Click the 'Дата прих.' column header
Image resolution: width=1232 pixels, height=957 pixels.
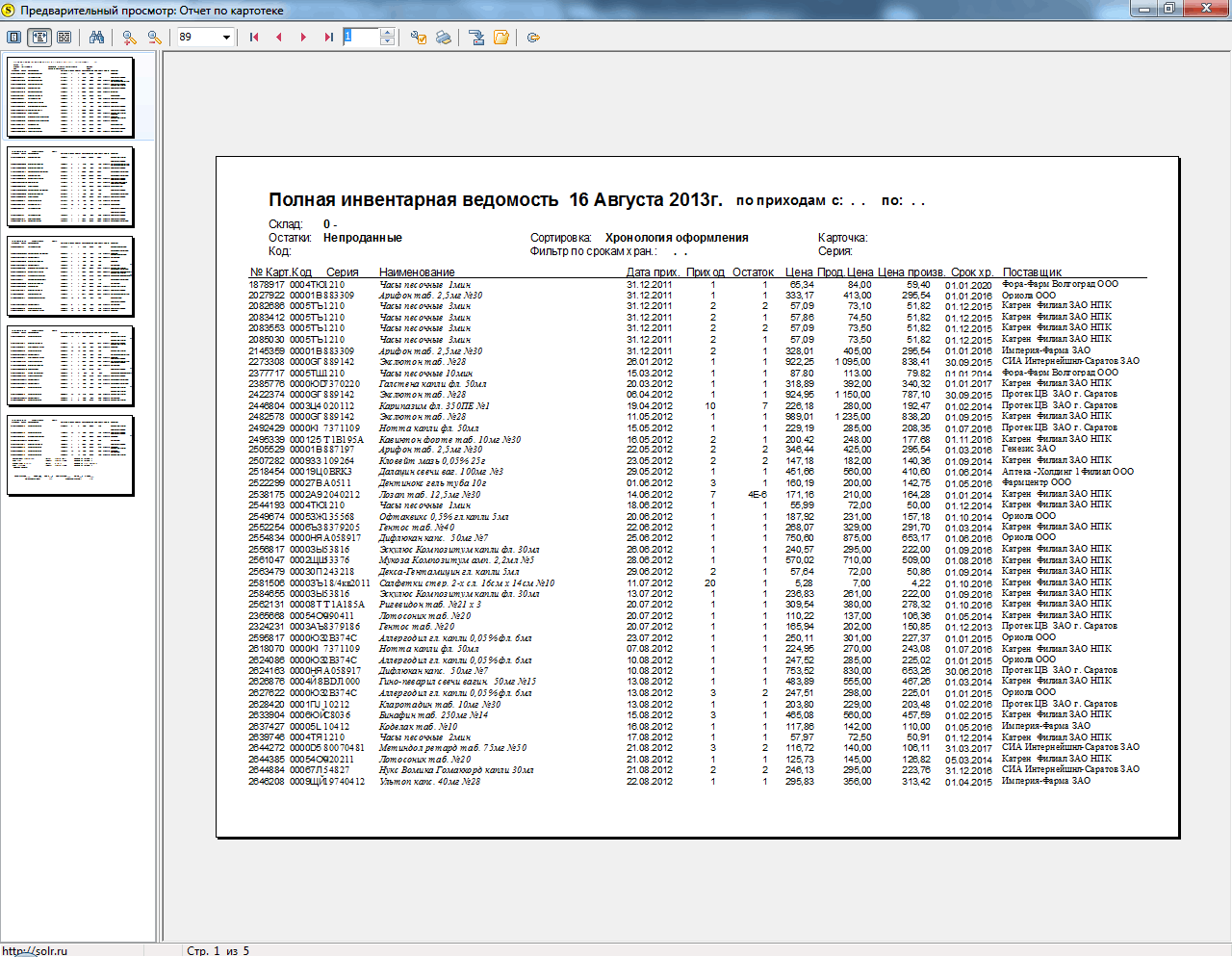pyautogui.click(x=653, y=272)
